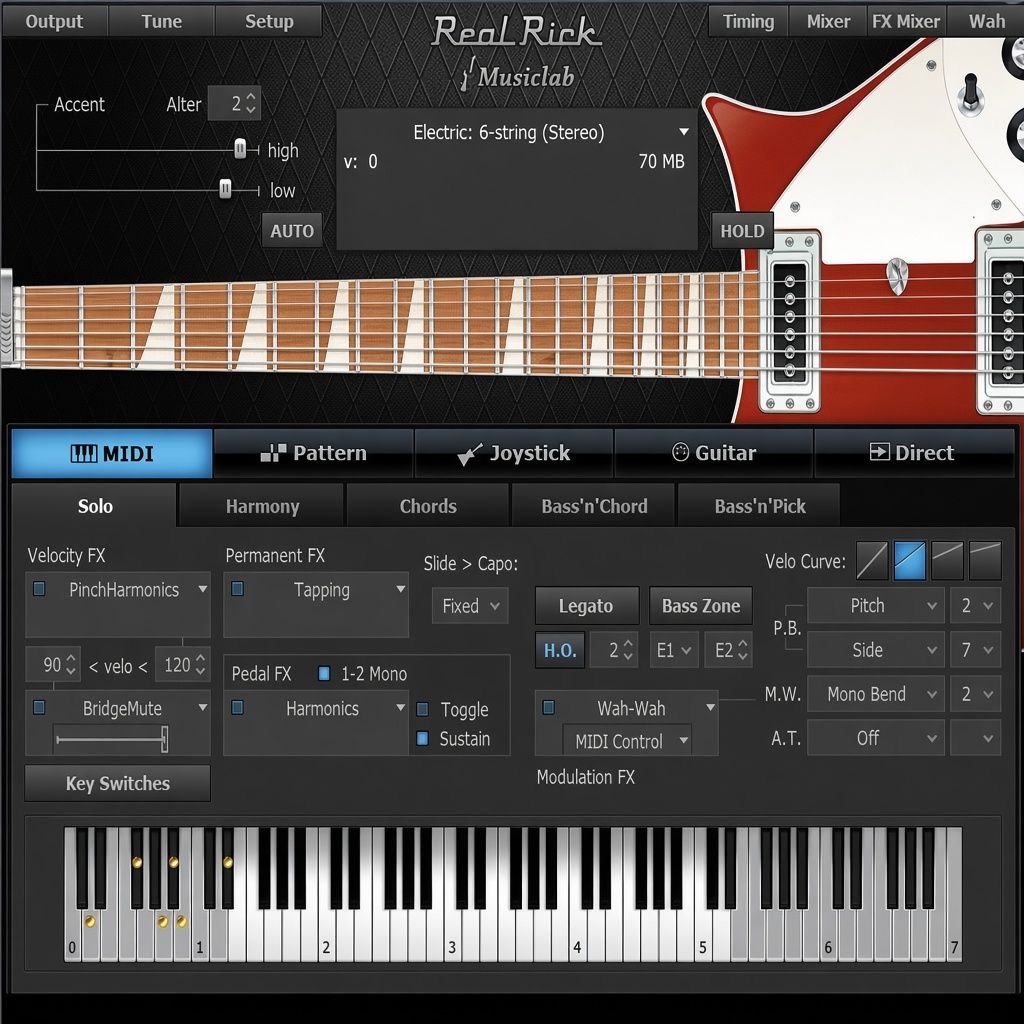Image resolution: width=1024 pixels, height=1024 pixels.
Task: Open the Chords sub-tab
Action: [x=428, y=506]
